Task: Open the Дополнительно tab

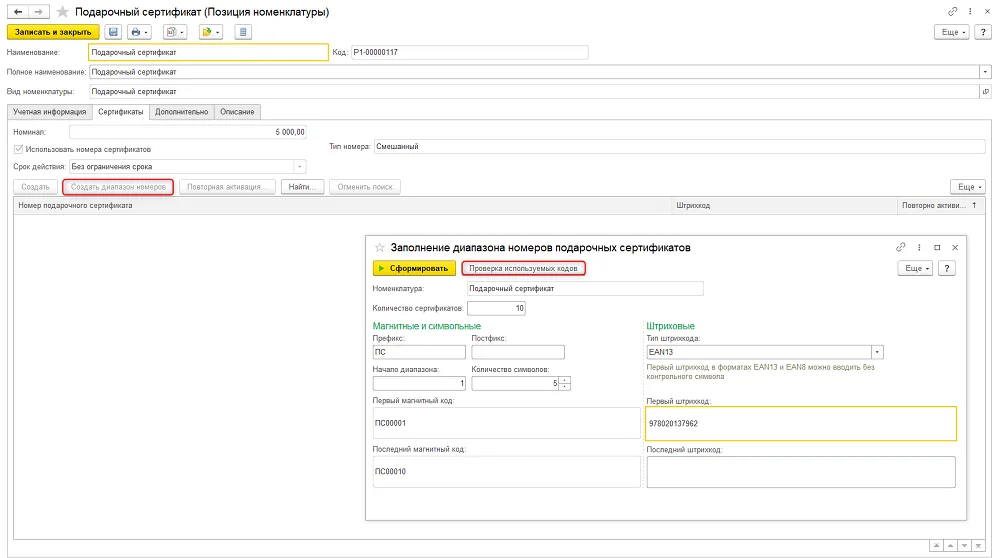Action: [182, 112]
